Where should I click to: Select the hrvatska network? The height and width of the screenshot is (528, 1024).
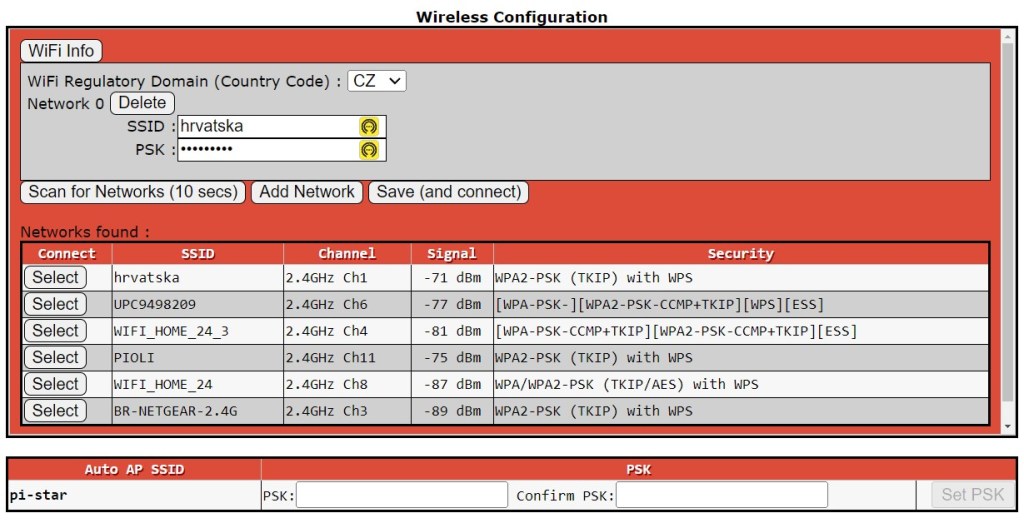tap(55, 278)
